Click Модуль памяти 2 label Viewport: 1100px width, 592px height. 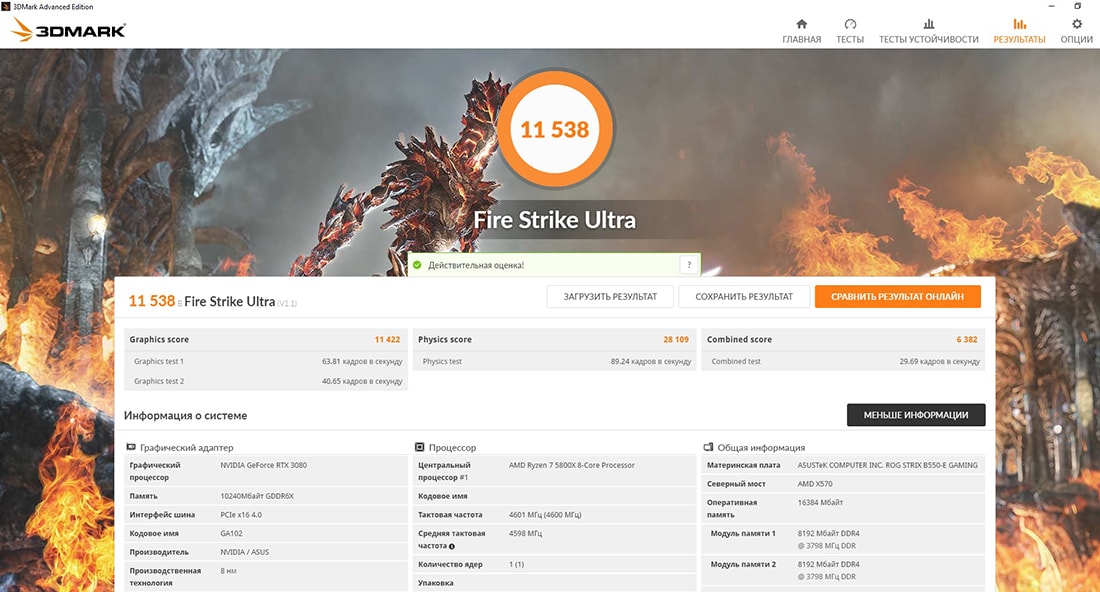point(743,565)
